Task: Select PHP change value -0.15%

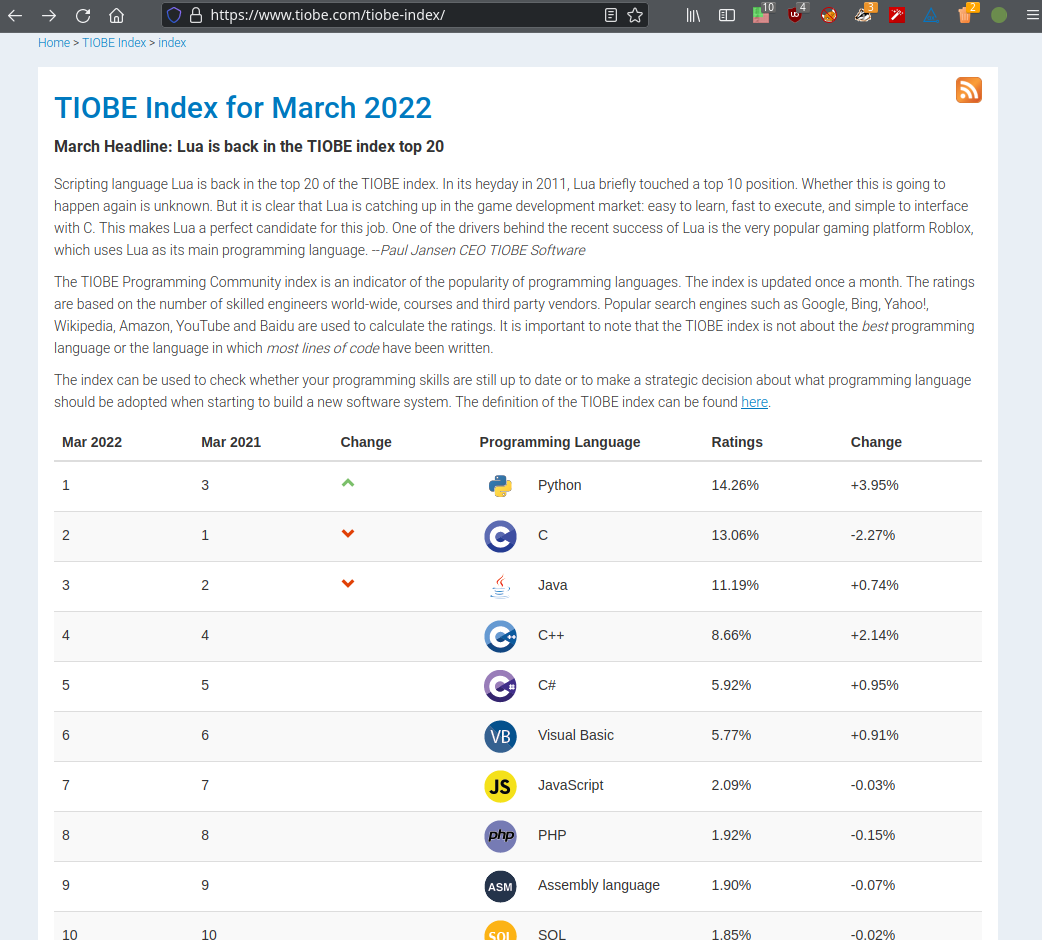Action: pos(873,835)
